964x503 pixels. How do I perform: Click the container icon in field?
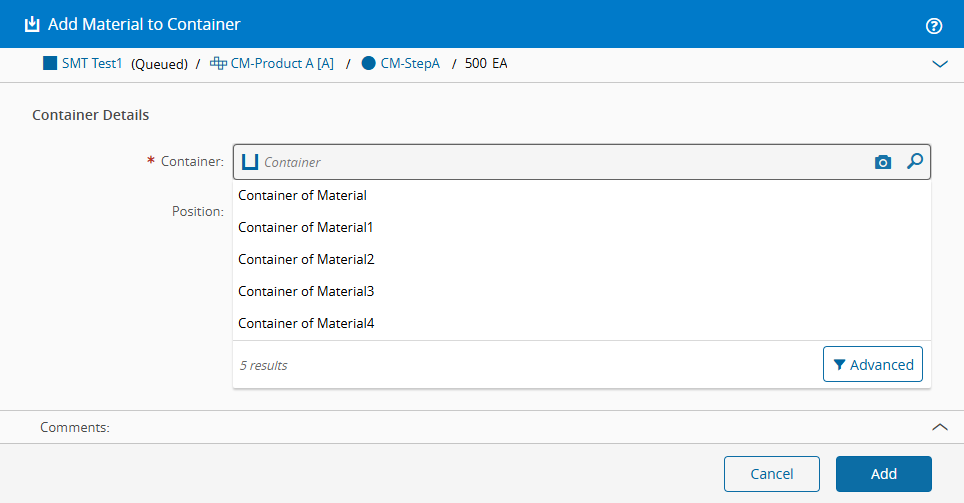pos(250,162)
